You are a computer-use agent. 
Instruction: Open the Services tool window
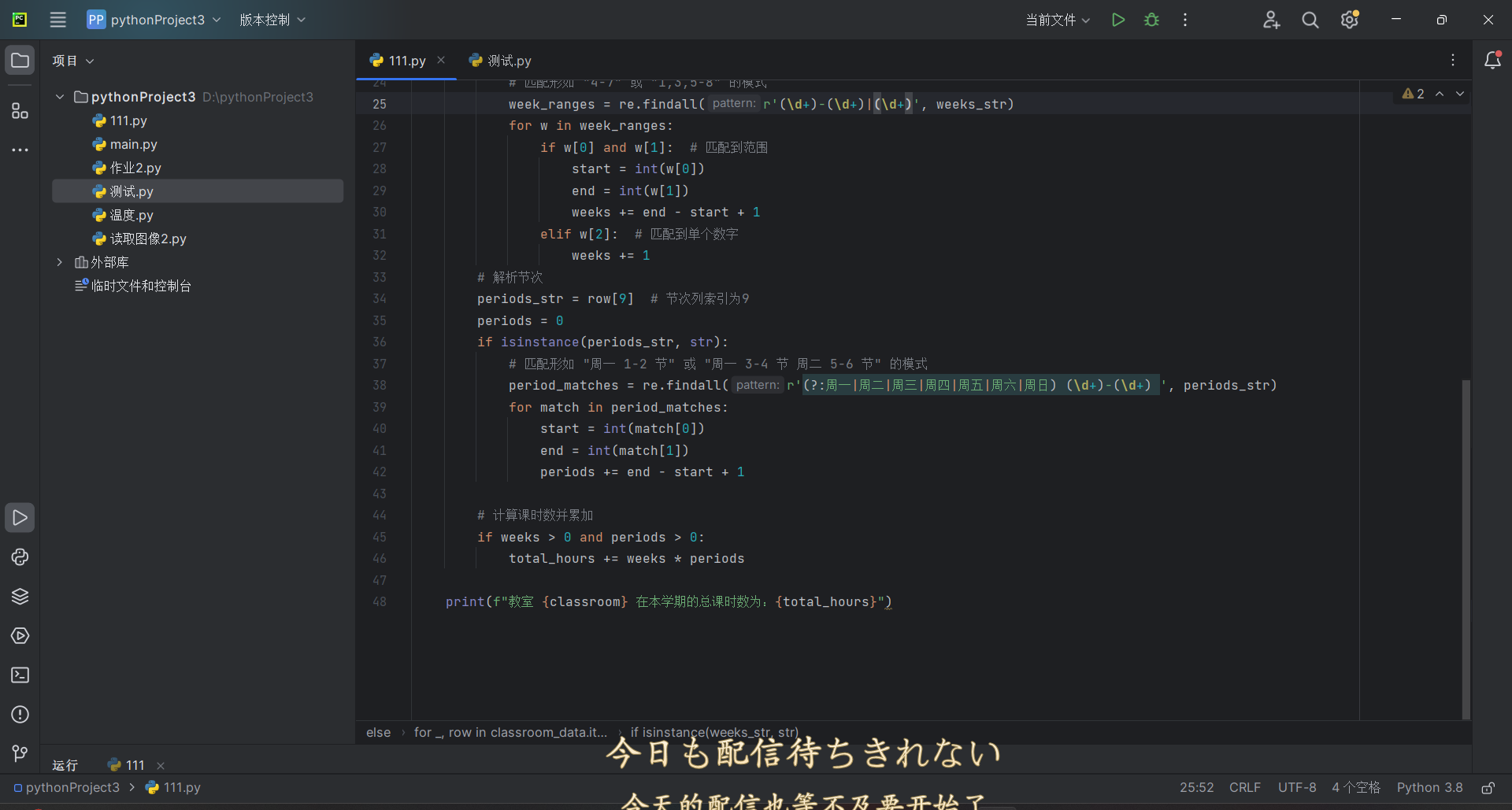point(20,636)
